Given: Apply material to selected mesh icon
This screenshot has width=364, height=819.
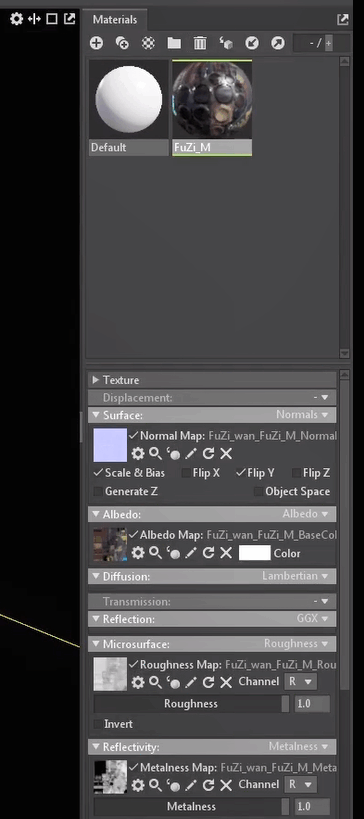Looking at the screenshot, I should coord(226,43).
